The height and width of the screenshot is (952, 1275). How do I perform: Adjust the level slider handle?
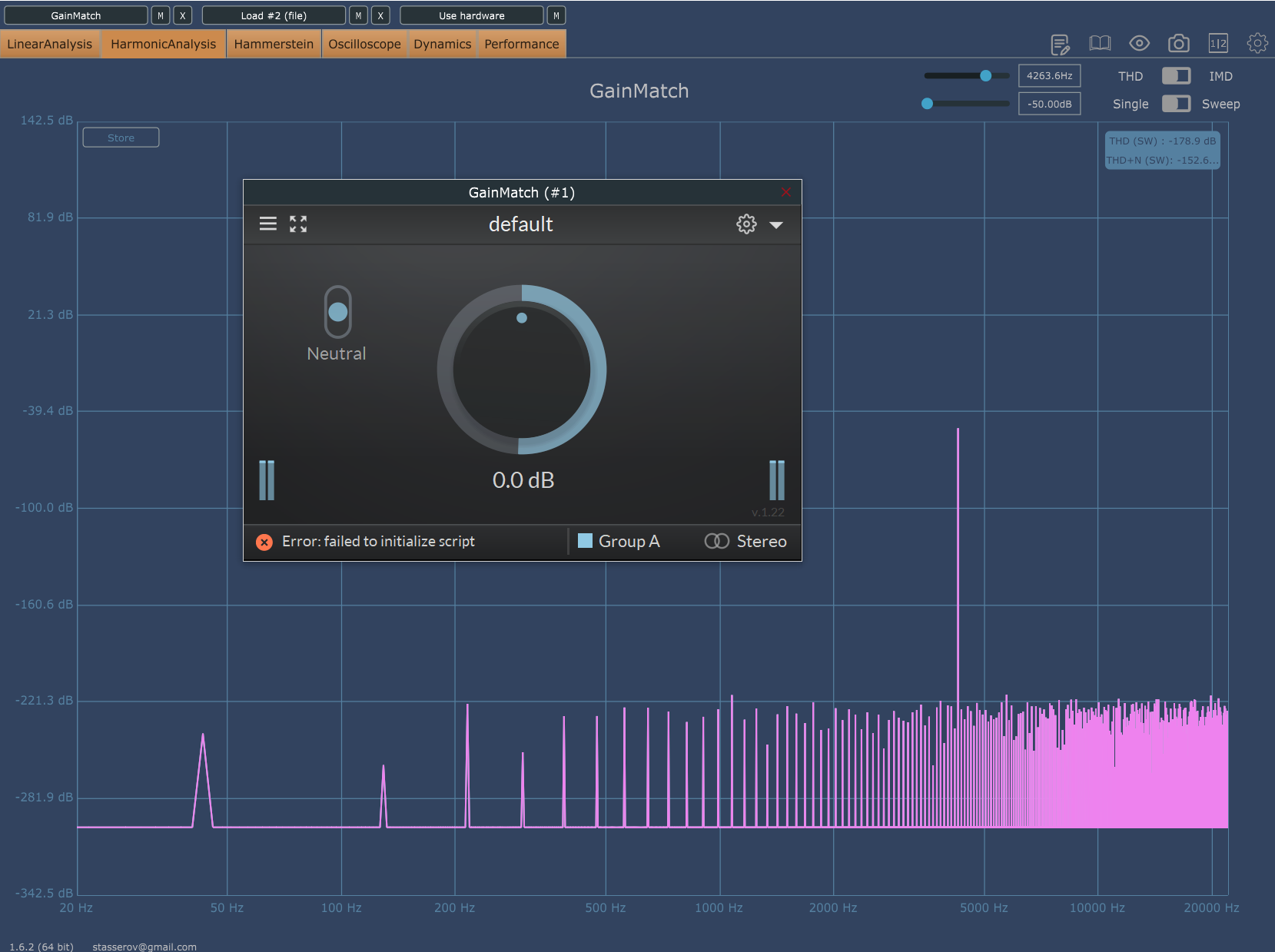point(928,103)
